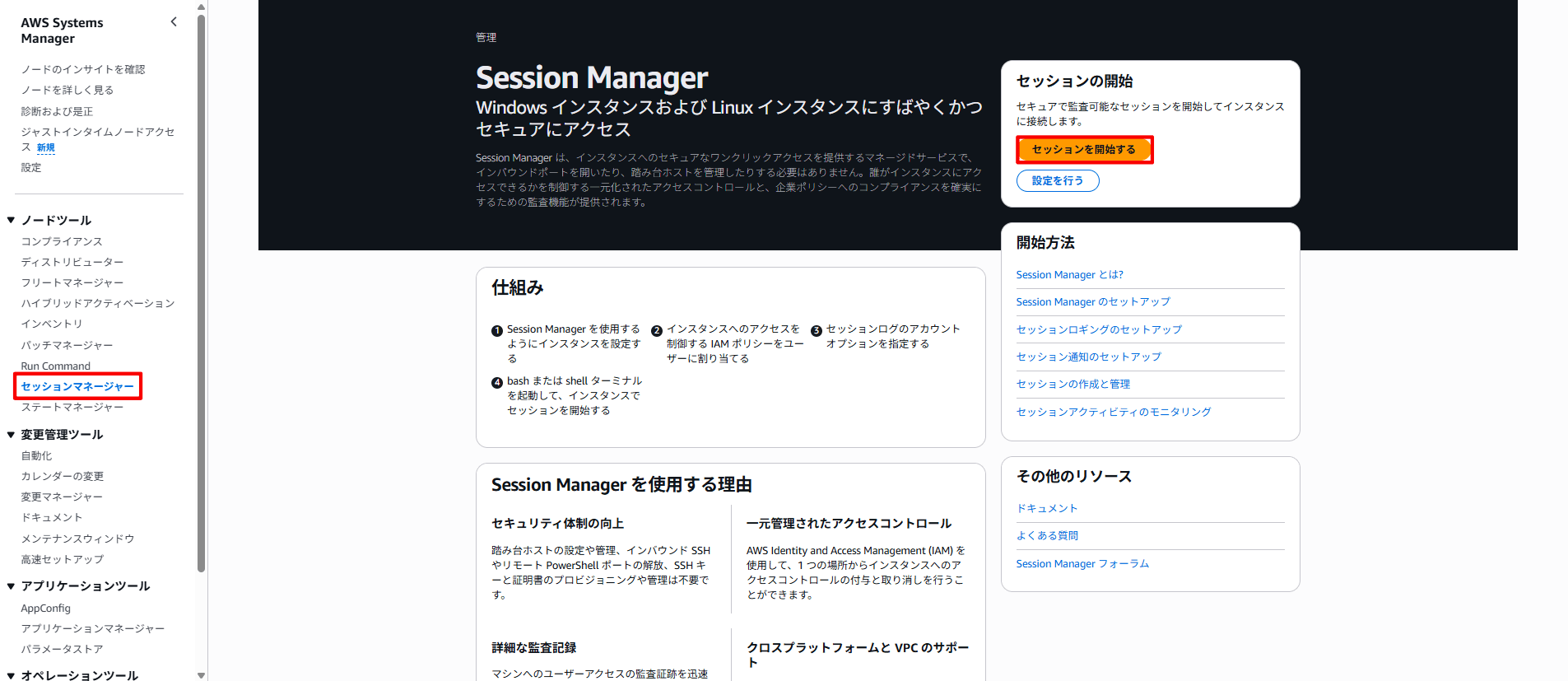The height and width of the screenshot is (681, 1568).
Task: Open セッションアクティビティのモニタリング link
Action: [1114, 412]
